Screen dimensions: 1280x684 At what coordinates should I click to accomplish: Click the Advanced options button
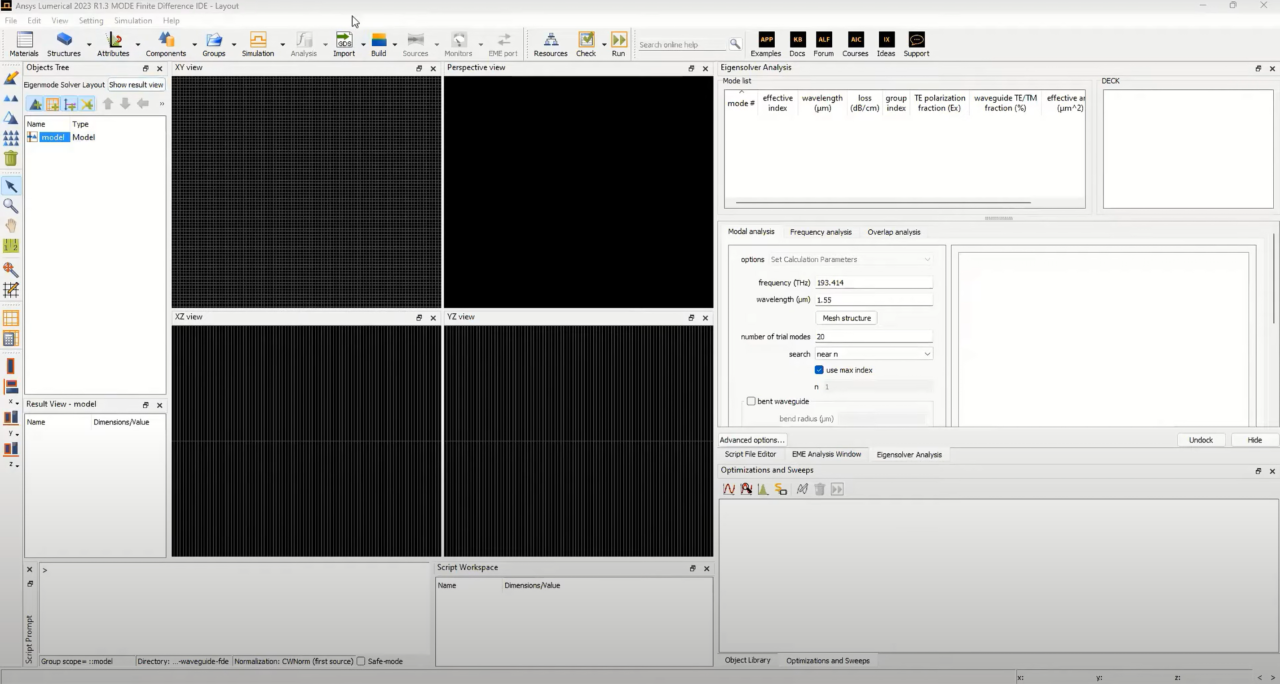[x=753, y=440]
